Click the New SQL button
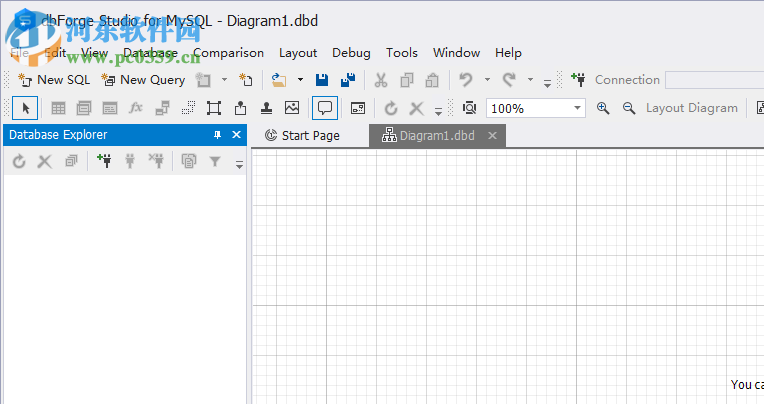Viewport: 764px width, 404px height. (54, 80)
